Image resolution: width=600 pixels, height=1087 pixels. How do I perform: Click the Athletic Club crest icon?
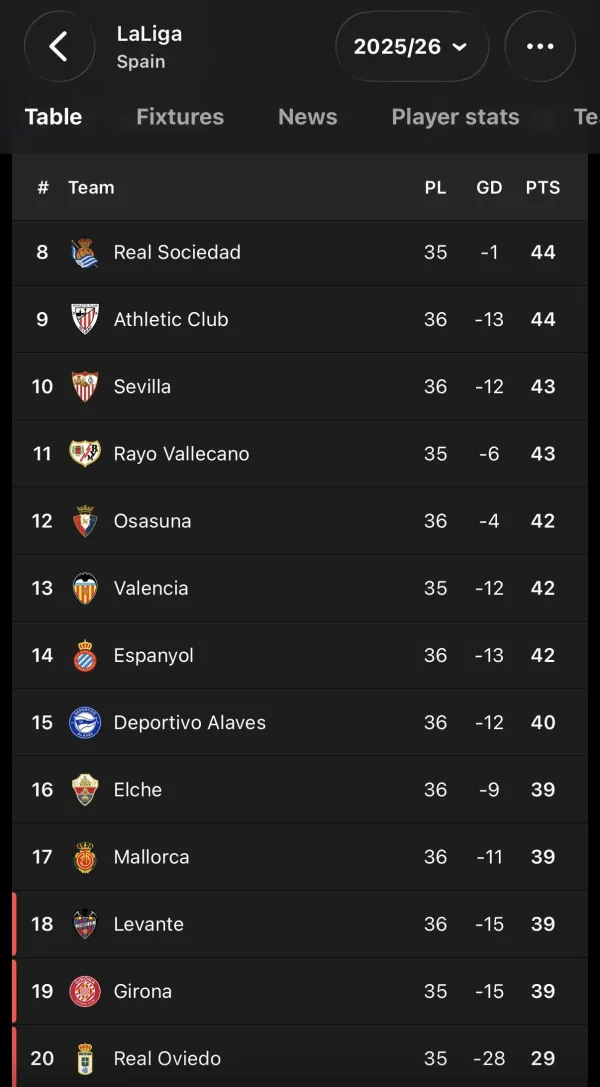coord(85,319)
